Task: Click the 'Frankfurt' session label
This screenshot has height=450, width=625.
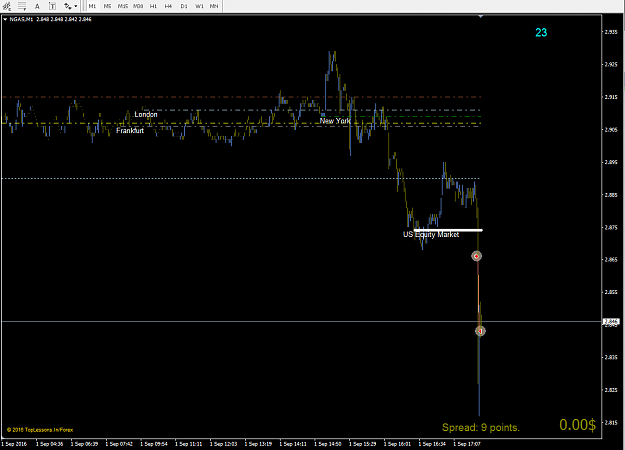Action: coord(130,130)
